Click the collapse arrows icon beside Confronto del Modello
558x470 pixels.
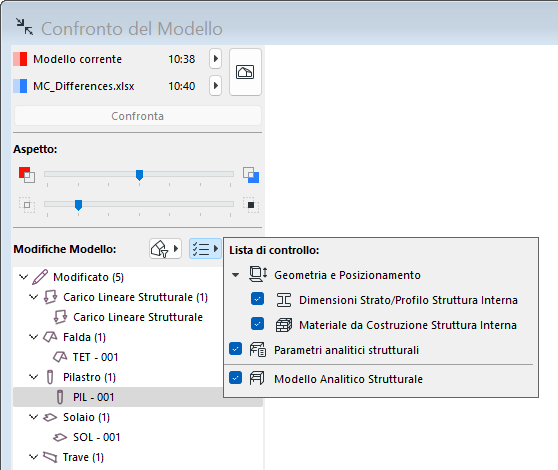coord(25,27)
